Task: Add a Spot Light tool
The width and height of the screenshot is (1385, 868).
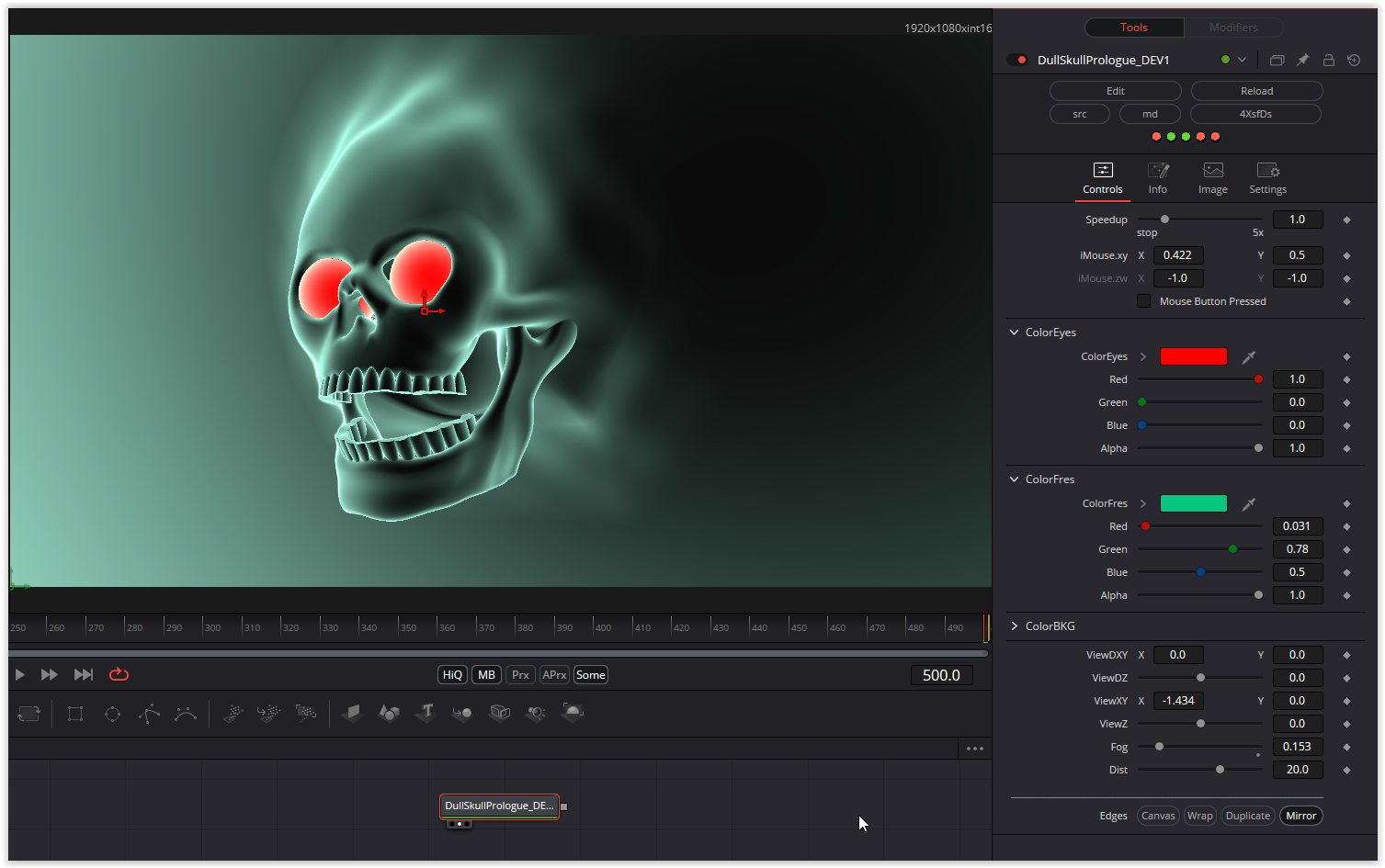Action: click(x=536, y=713)
